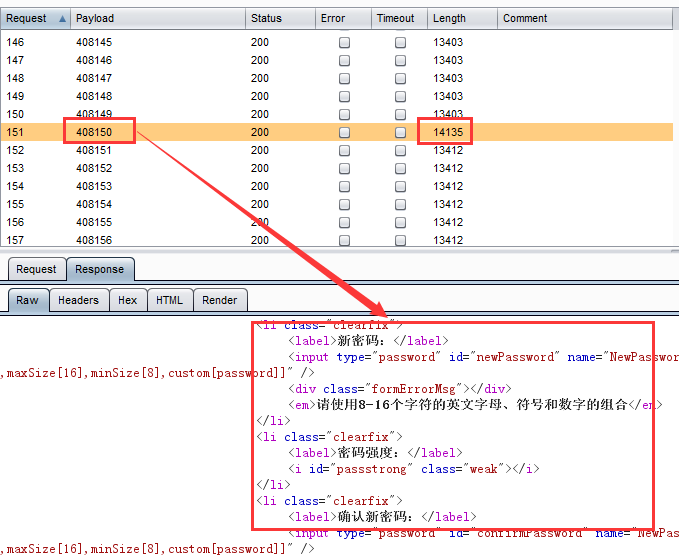Click request number 151
The height and width of the screenshot is (559, 679).
click(15, 132)
